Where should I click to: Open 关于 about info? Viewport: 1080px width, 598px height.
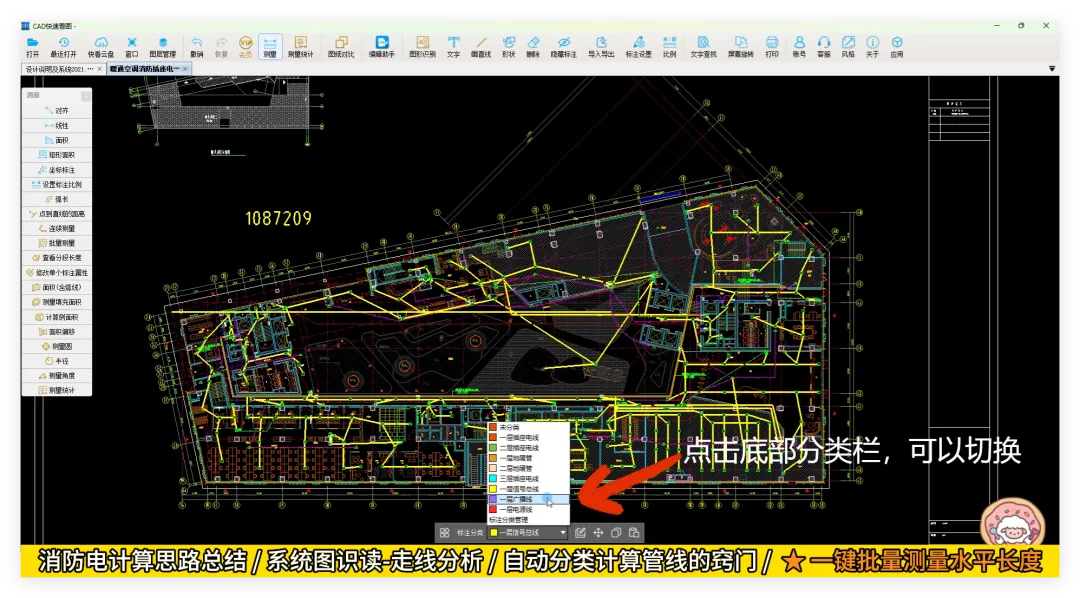(x=873, y=47)
